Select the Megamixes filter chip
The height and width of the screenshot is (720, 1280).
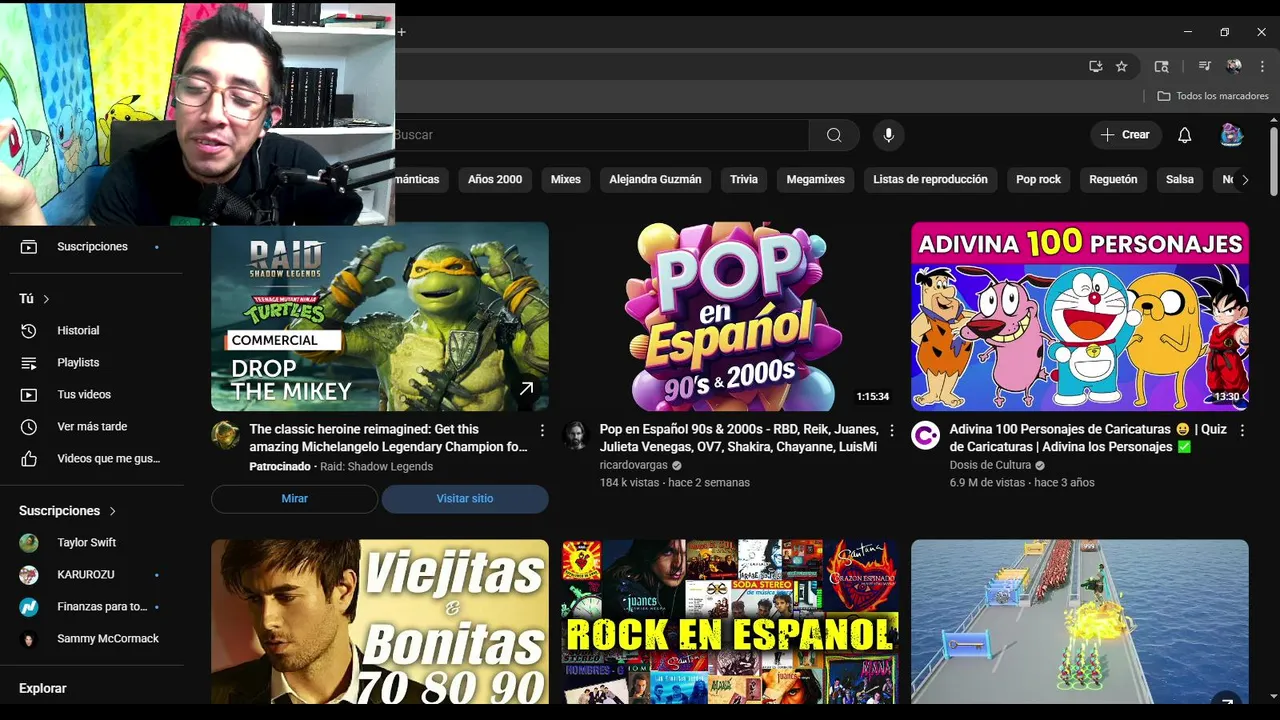pyautogui.click(x=816, y=180)
